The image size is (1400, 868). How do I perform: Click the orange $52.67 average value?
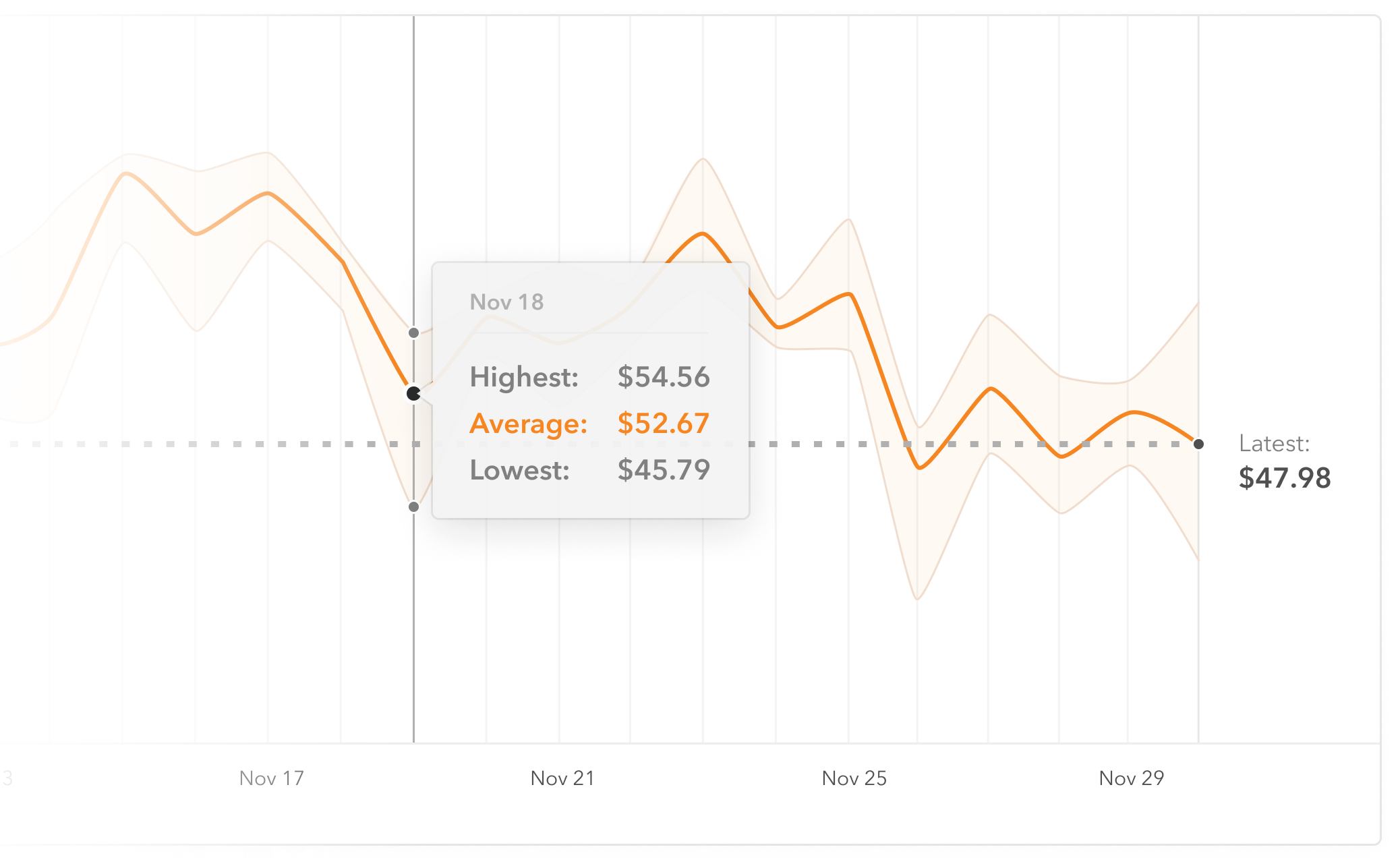664,424
